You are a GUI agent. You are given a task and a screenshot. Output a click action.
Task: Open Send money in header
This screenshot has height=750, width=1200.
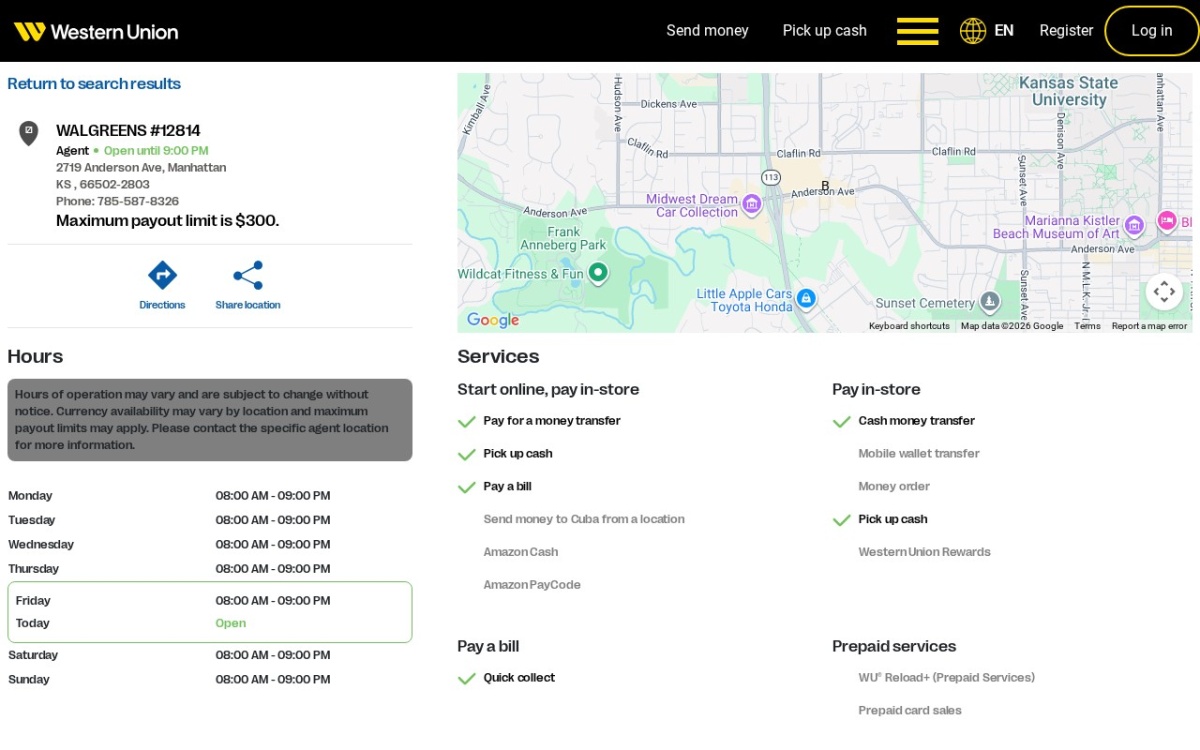pyautogui.click(x=707, y=31)
